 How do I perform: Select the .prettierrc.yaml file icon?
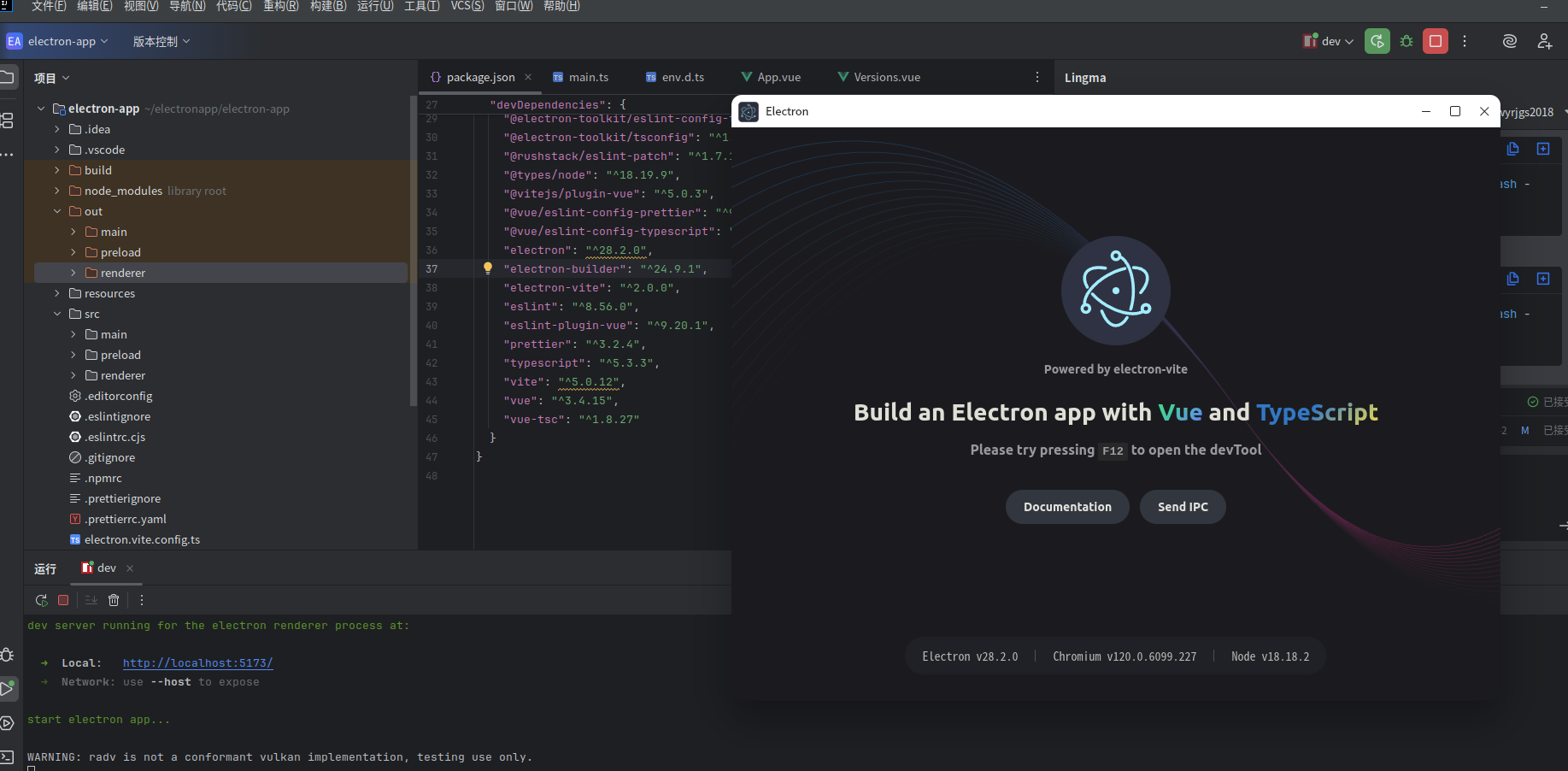tap(75, 519)
